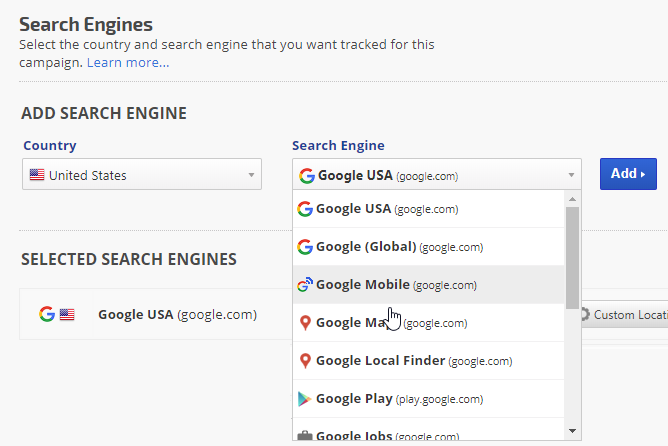Screen dimensions: 668x446
Task: Open the Learn more link
Action: pyautogui.click(x=128, y=62)
